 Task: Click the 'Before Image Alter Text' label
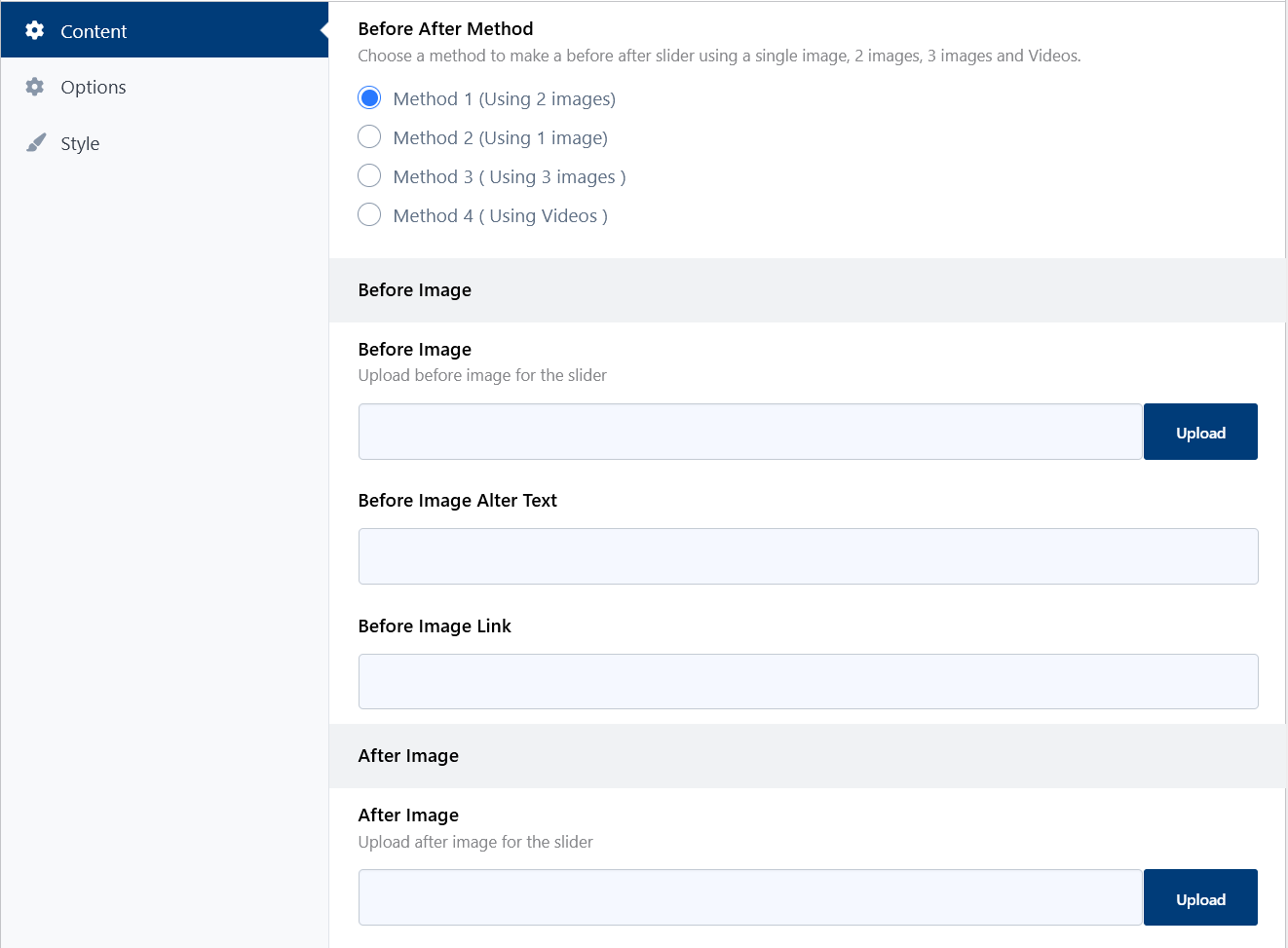tap(457, 501)
